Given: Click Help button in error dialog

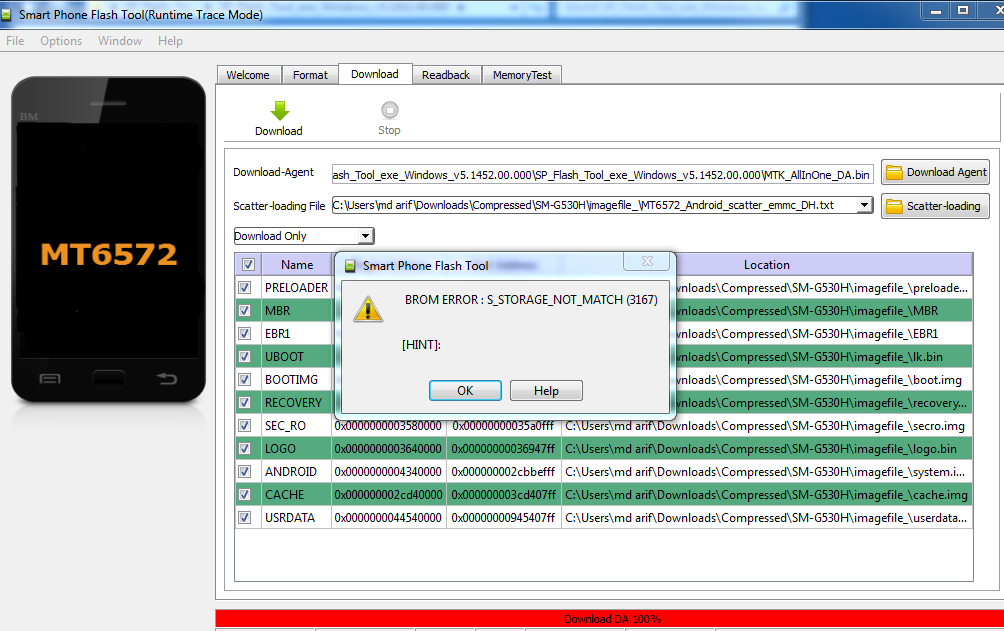Looking at the screenshot, I should [546, 391].
